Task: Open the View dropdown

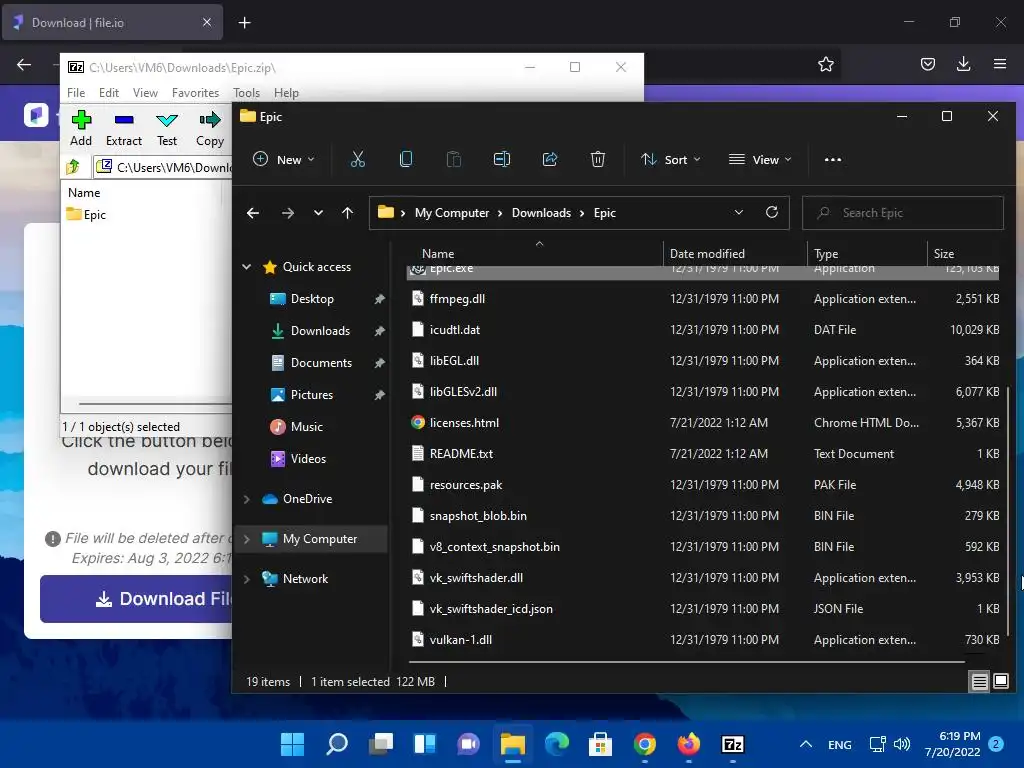Action: (x=760, y=159)
